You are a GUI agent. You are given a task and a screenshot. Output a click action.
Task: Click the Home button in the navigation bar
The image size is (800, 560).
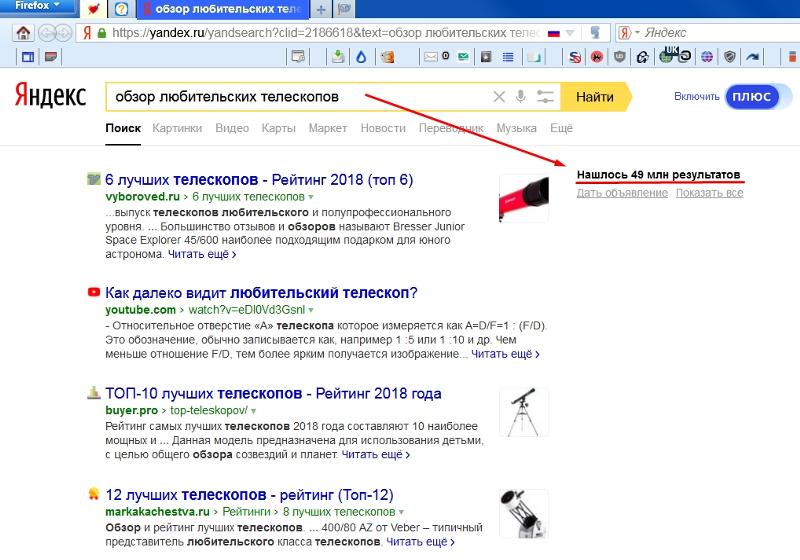coord(23,33)
